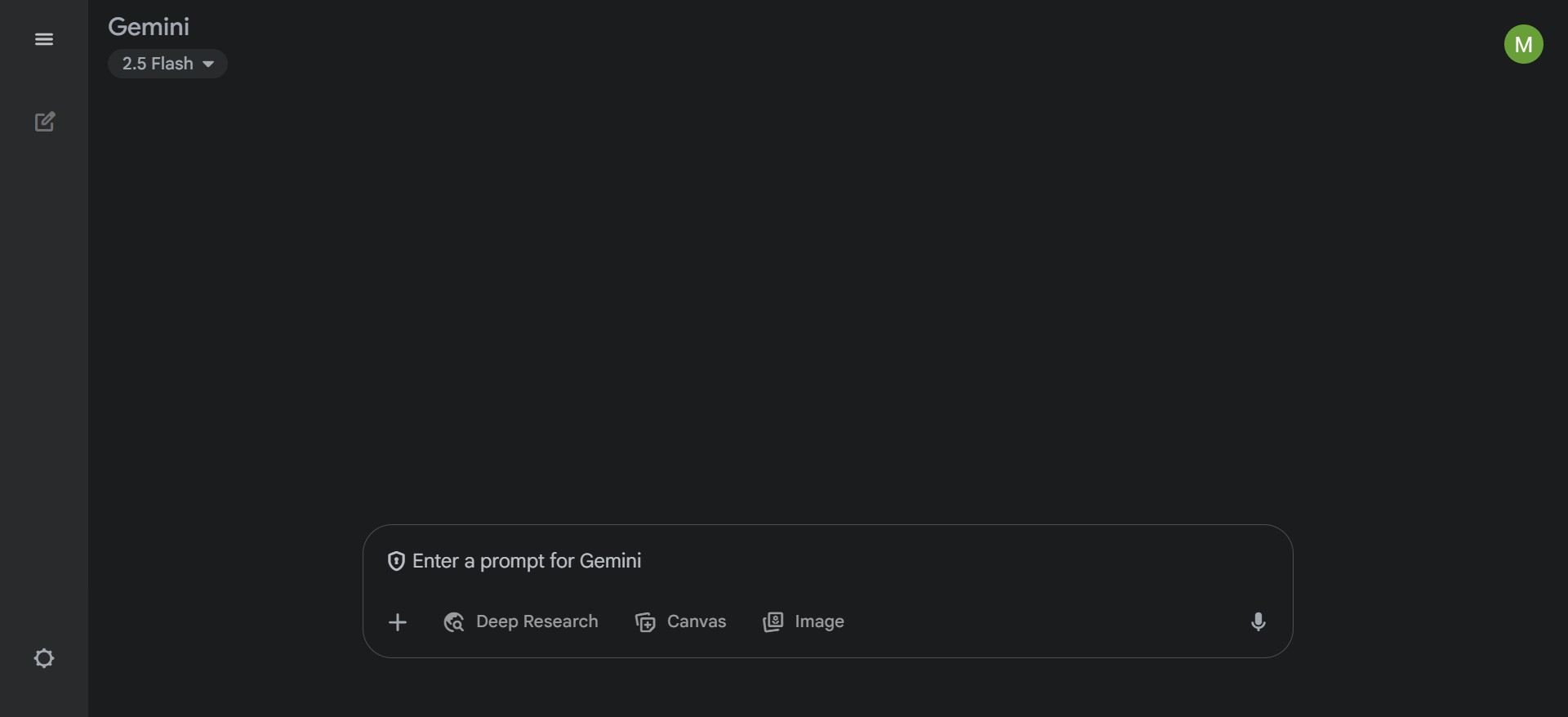Start a new chat with the compose icon
This screenshot has height=717, width=1568.
coord(45,122)
